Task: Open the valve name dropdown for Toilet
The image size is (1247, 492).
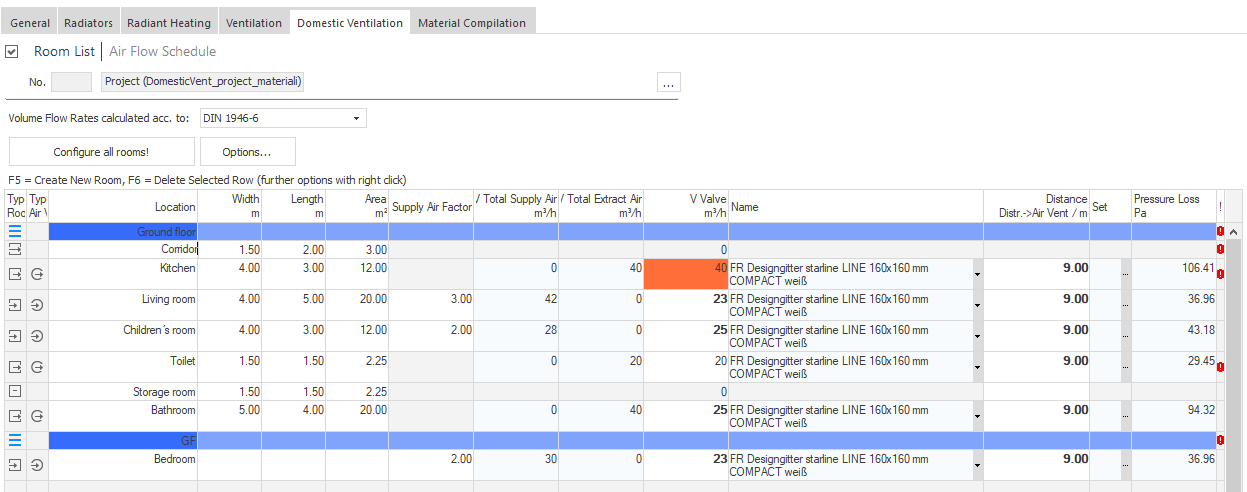Action: (x=977, y=368)
